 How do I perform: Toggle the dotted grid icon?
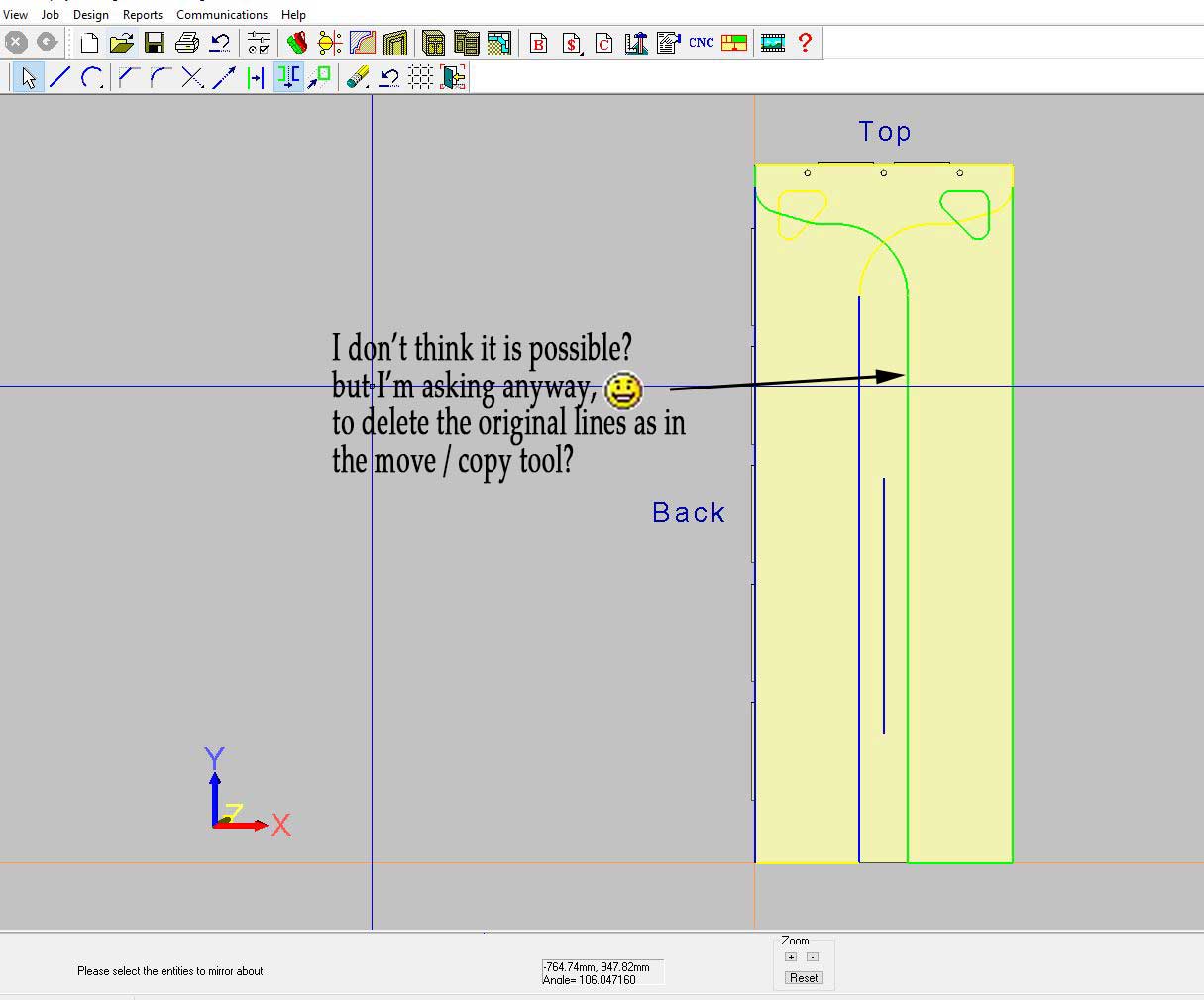point(421,77)
